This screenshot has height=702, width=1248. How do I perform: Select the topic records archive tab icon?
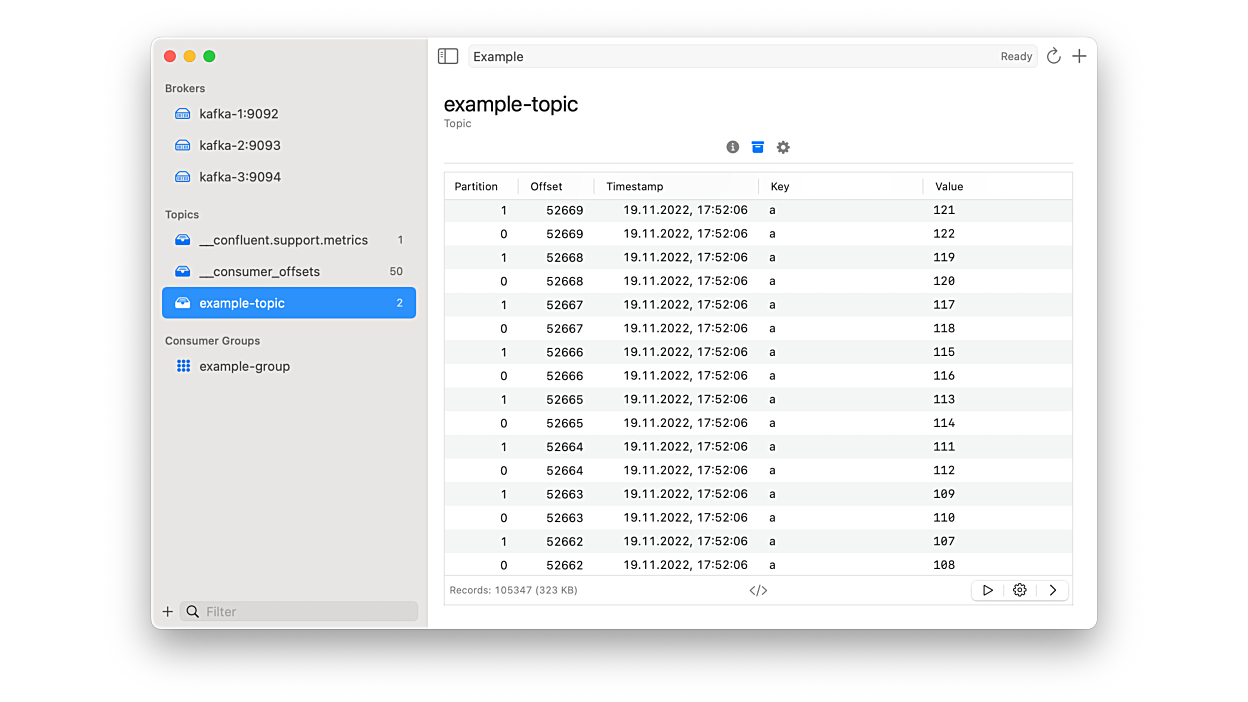point(758,147)
